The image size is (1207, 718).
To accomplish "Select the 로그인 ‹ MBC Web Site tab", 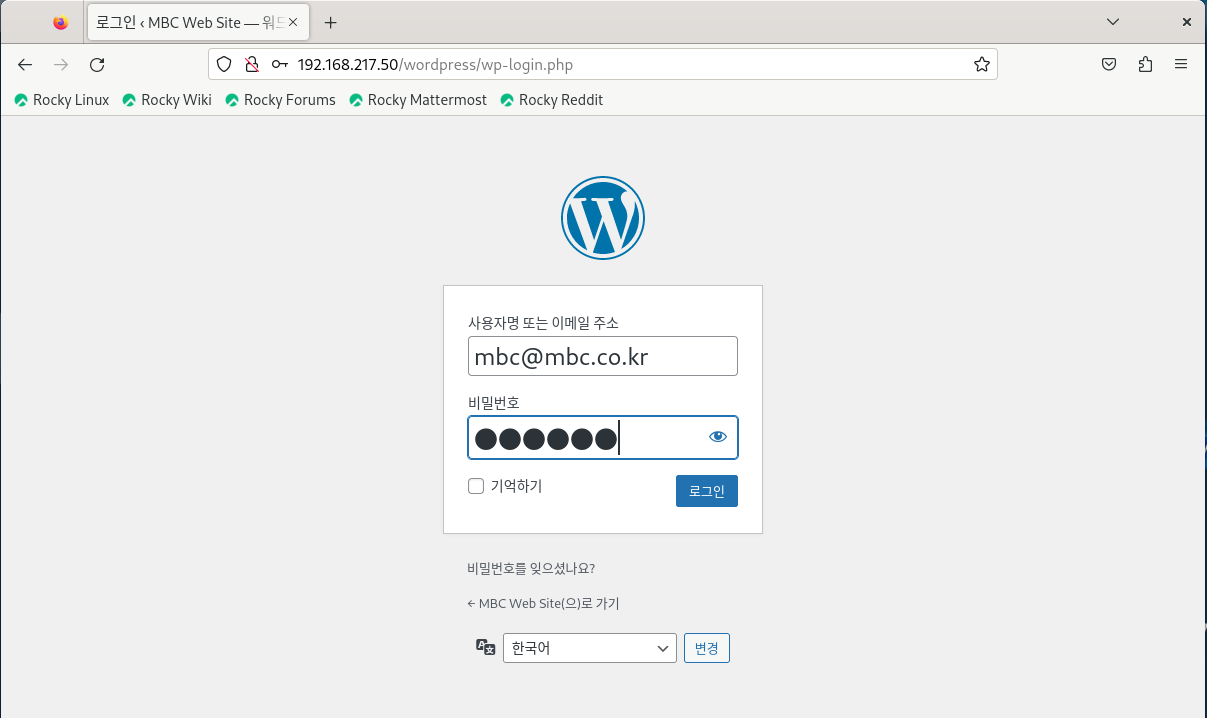I will point(196,22).
